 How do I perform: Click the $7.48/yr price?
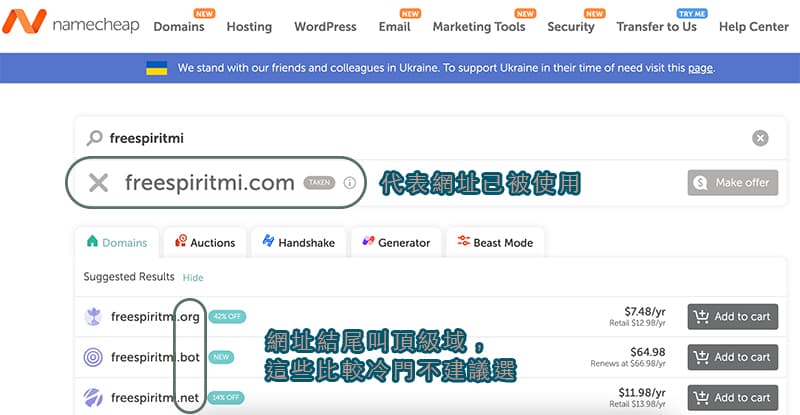(645, 311)
